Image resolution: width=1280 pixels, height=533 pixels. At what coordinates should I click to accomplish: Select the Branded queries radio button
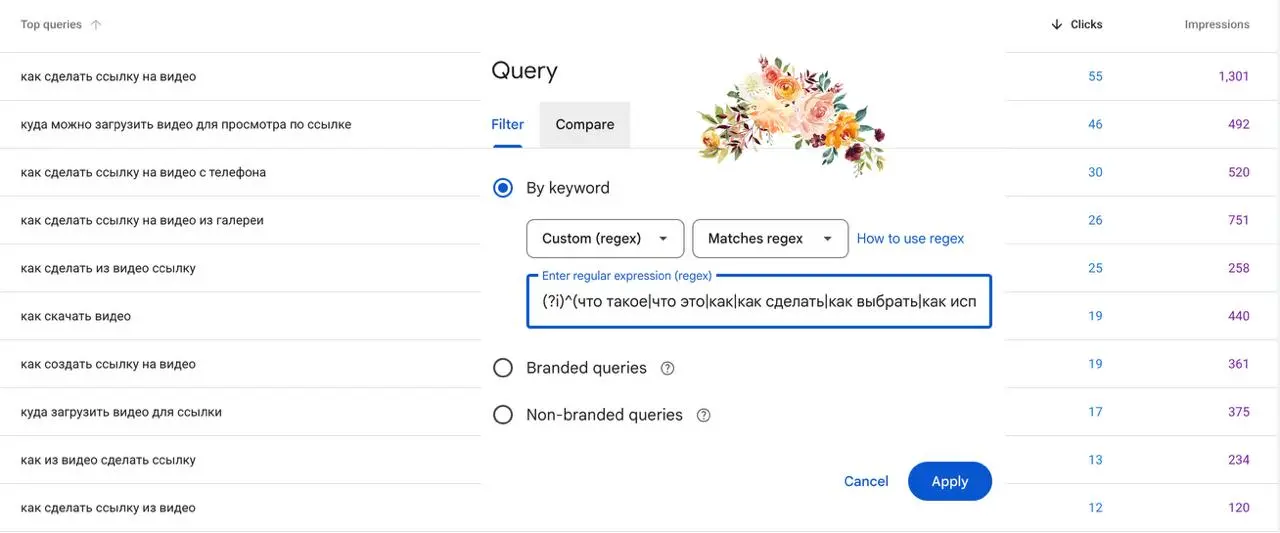[503, 368]
